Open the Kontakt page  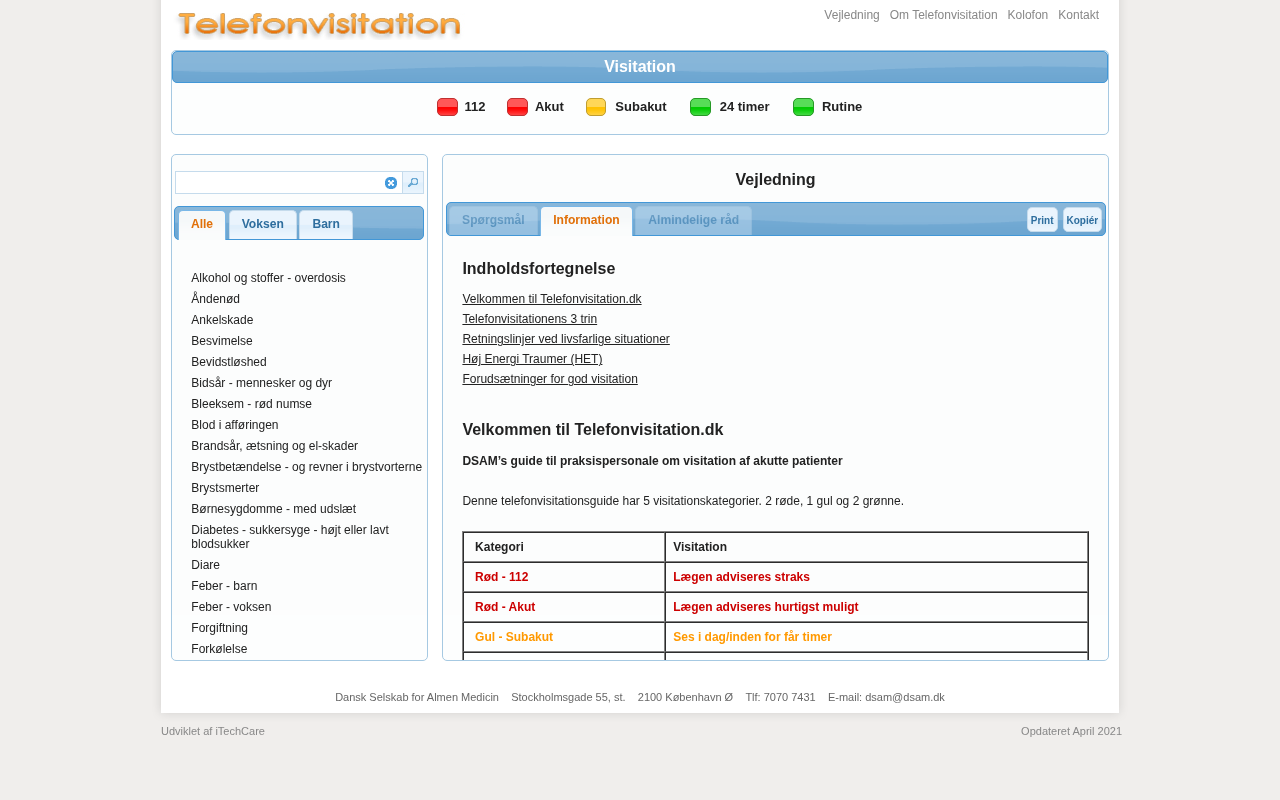[x=1078, y=15]
